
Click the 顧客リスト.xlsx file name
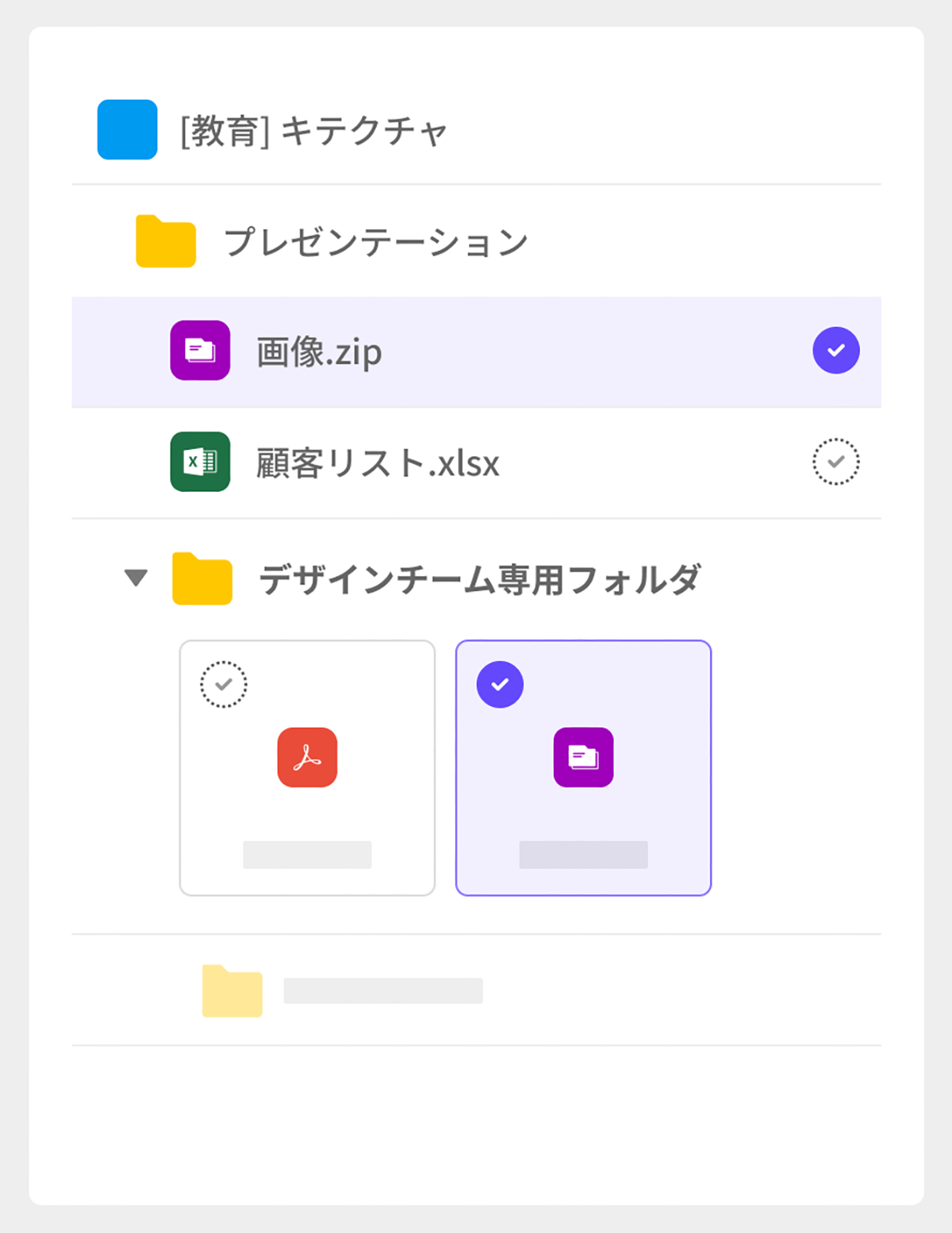[x=378, y=463]
